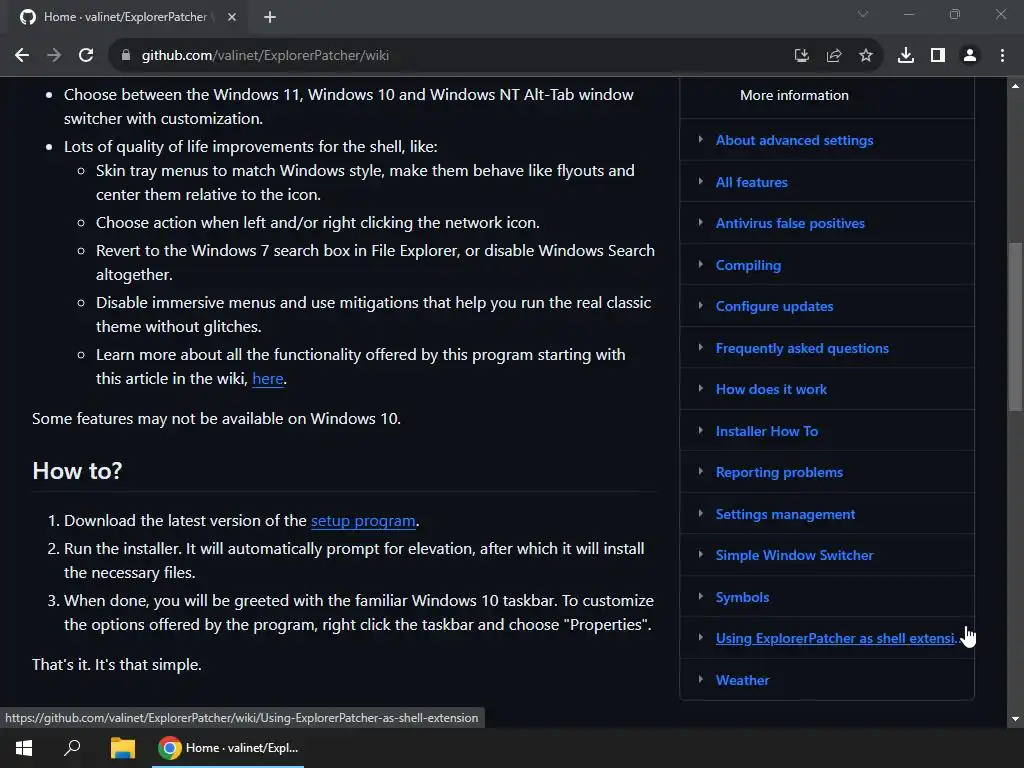Expand the Simple Window Switcher arrow
Image resolution: width=1024 pixels, height=768 pixels.
[x=700, y=554]
